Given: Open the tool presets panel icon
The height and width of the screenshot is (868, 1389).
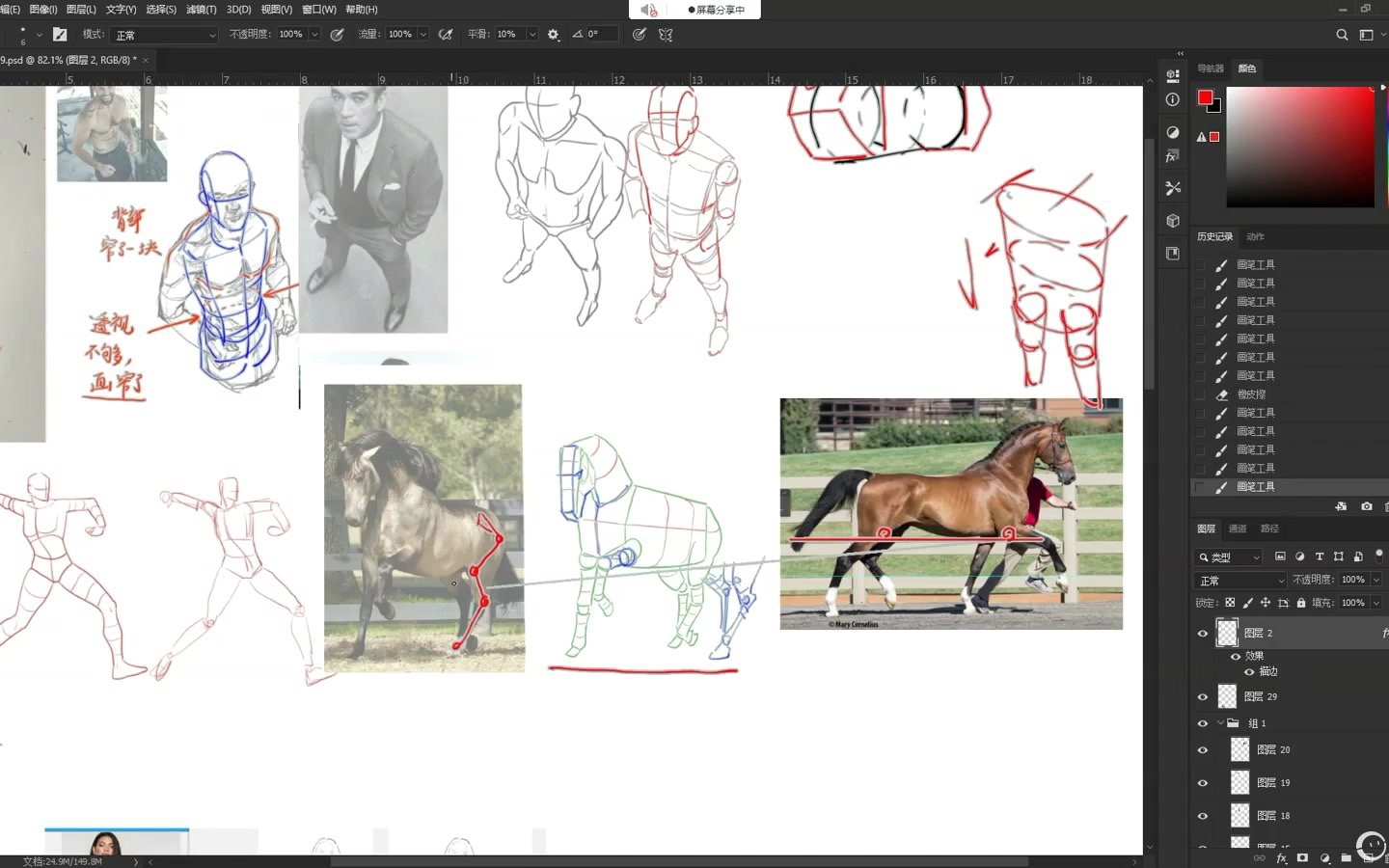Looking at the screenshot, I should 1173,188.
